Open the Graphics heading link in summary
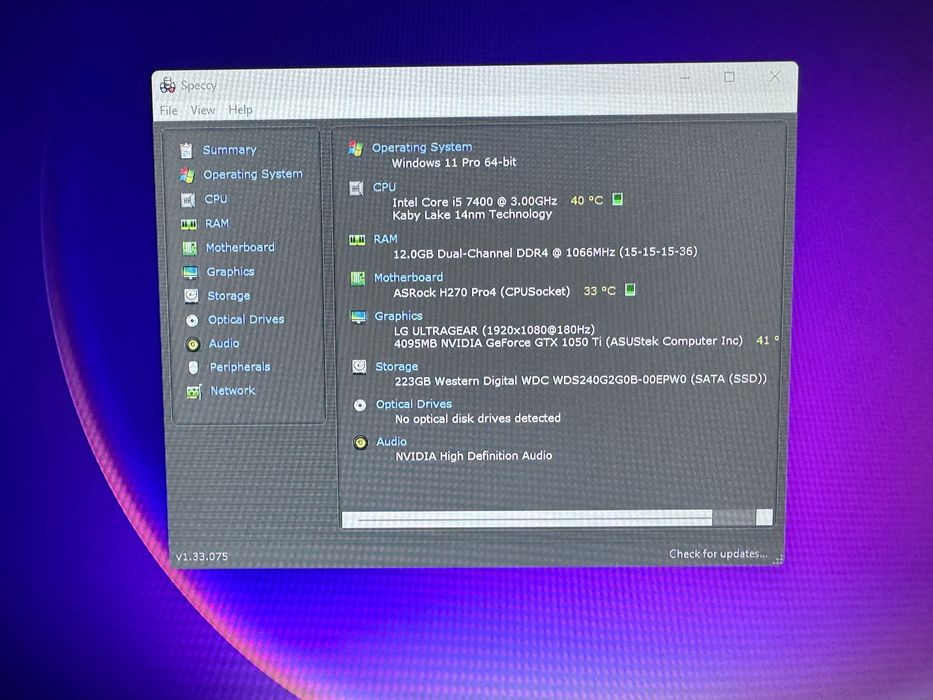Viewport: 933px width, 700px height. [399, 316]
